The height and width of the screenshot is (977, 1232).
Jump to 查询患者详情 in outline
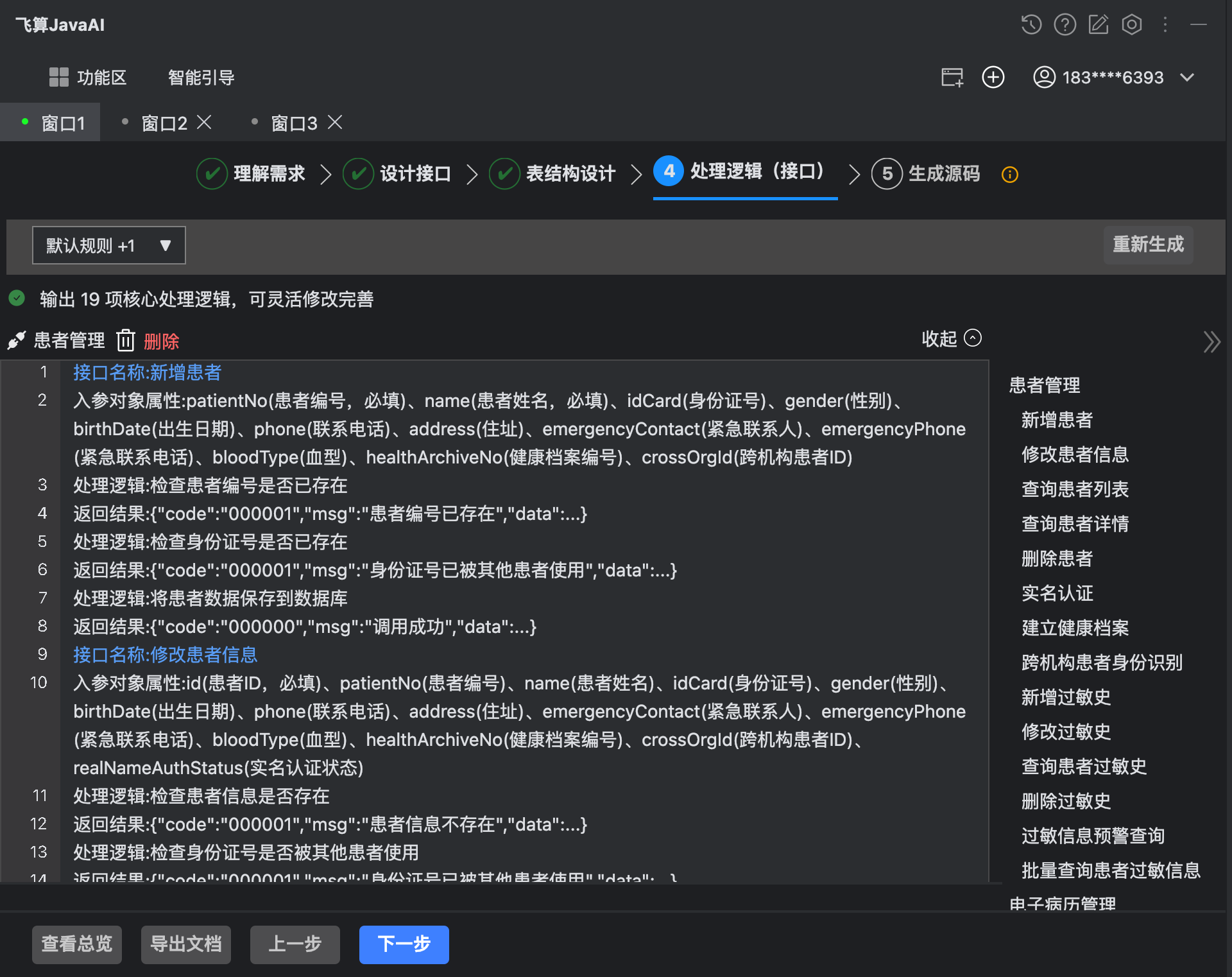(1075, 524)
